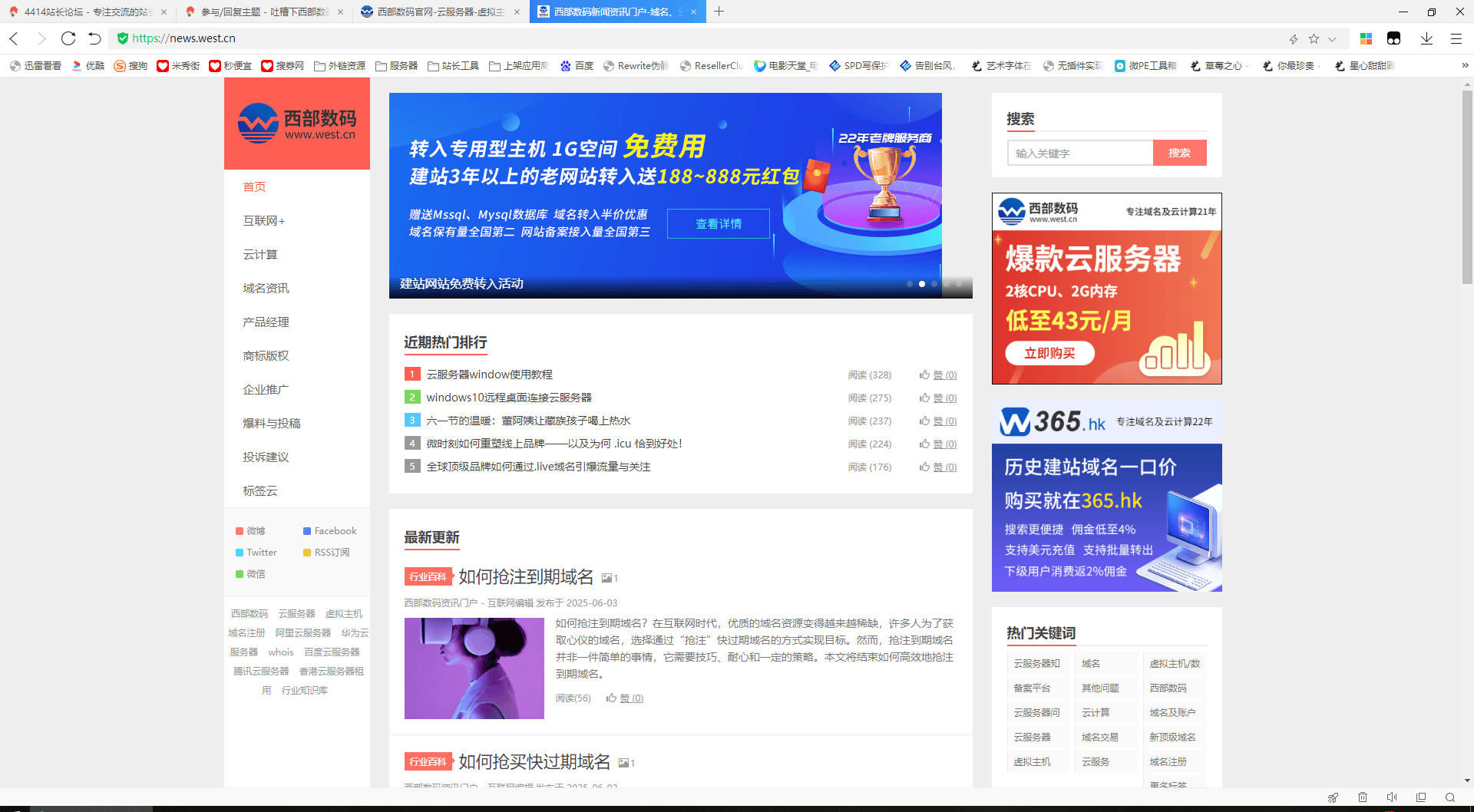
Task: Open article windows10远程桌面连接云服务器
Action: pos(509,398)
